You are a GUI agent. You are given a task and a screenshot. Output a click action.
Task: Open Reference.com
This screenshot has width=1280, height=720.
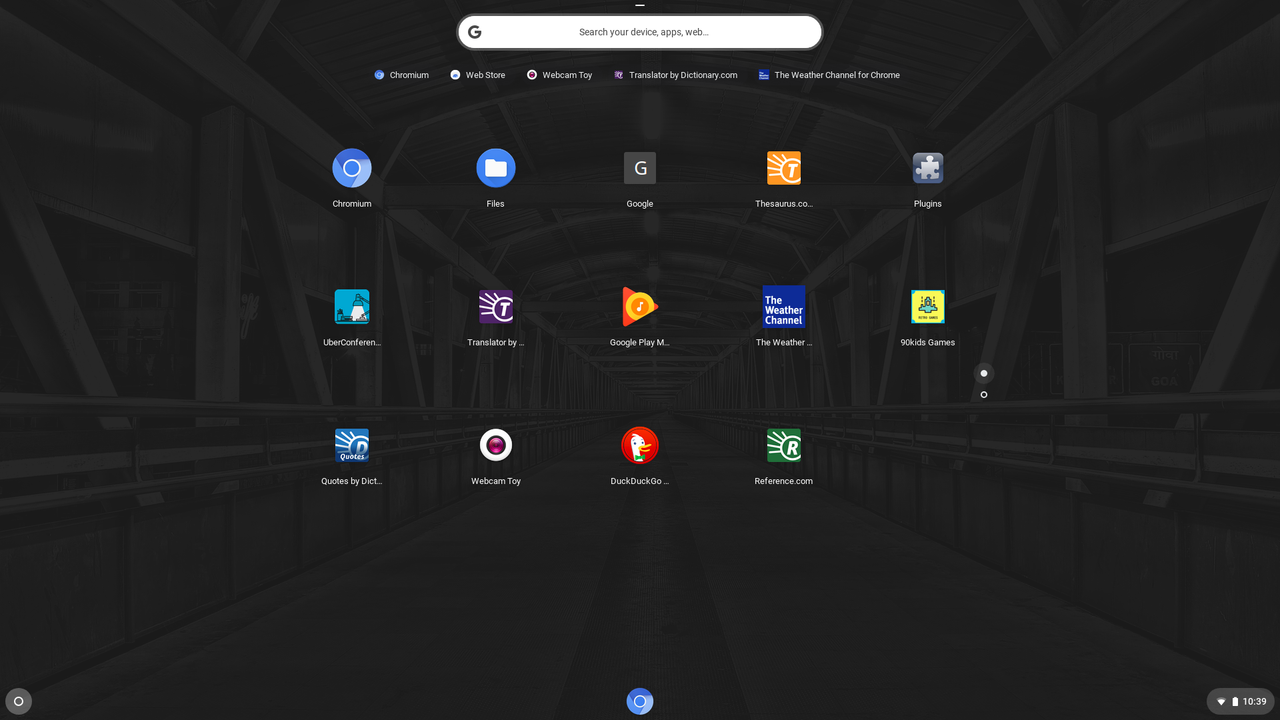(x=783, y=445)
